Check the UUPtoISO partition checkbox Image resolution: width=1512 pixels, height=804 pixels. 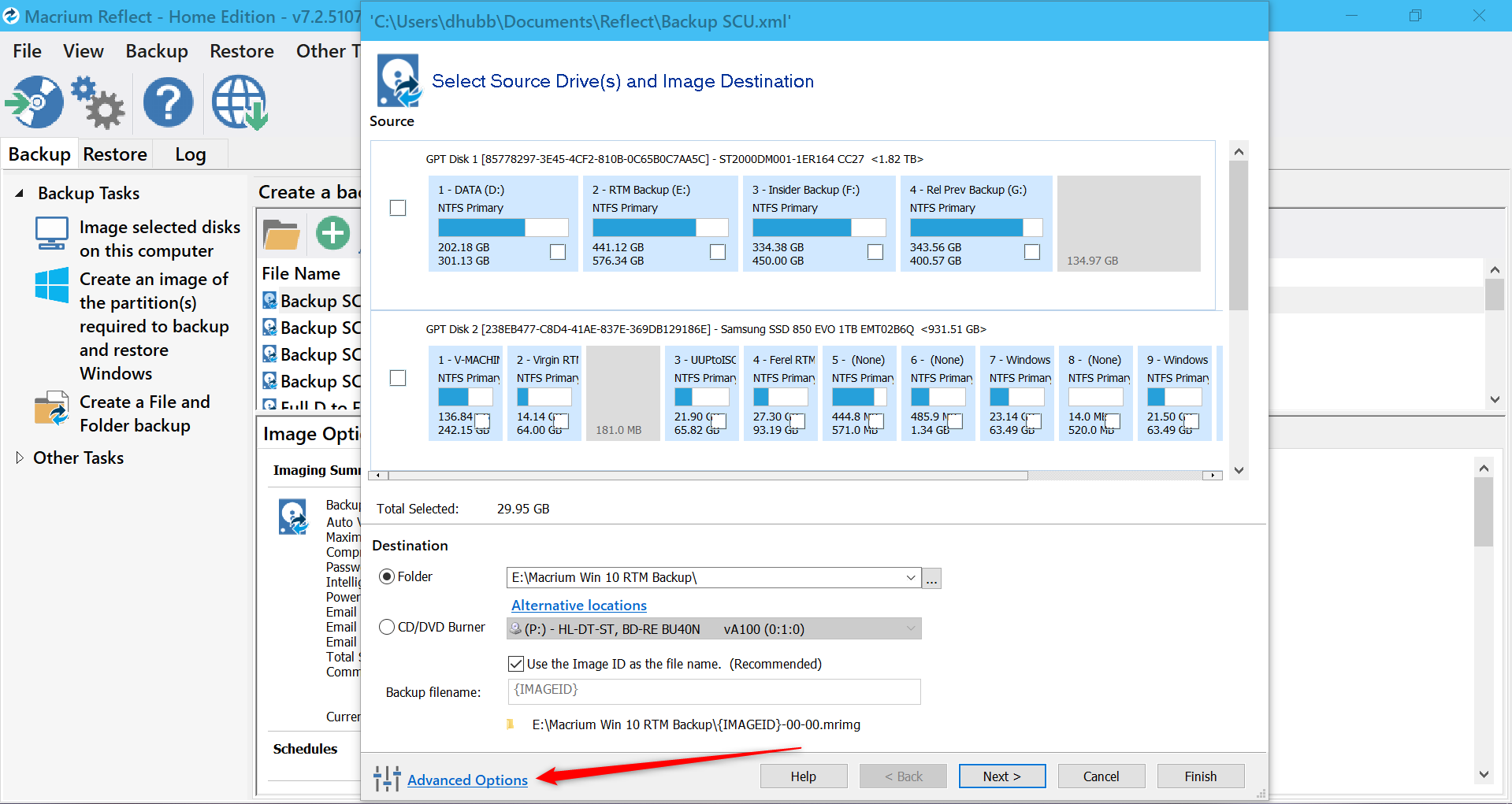coord(718,421)
